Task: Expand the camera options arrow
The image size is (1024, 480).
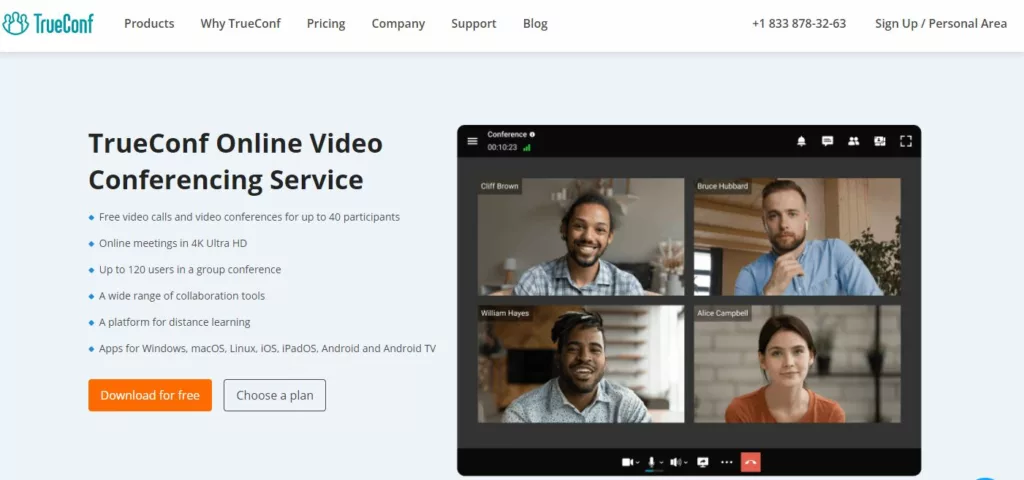Action: 637,463
